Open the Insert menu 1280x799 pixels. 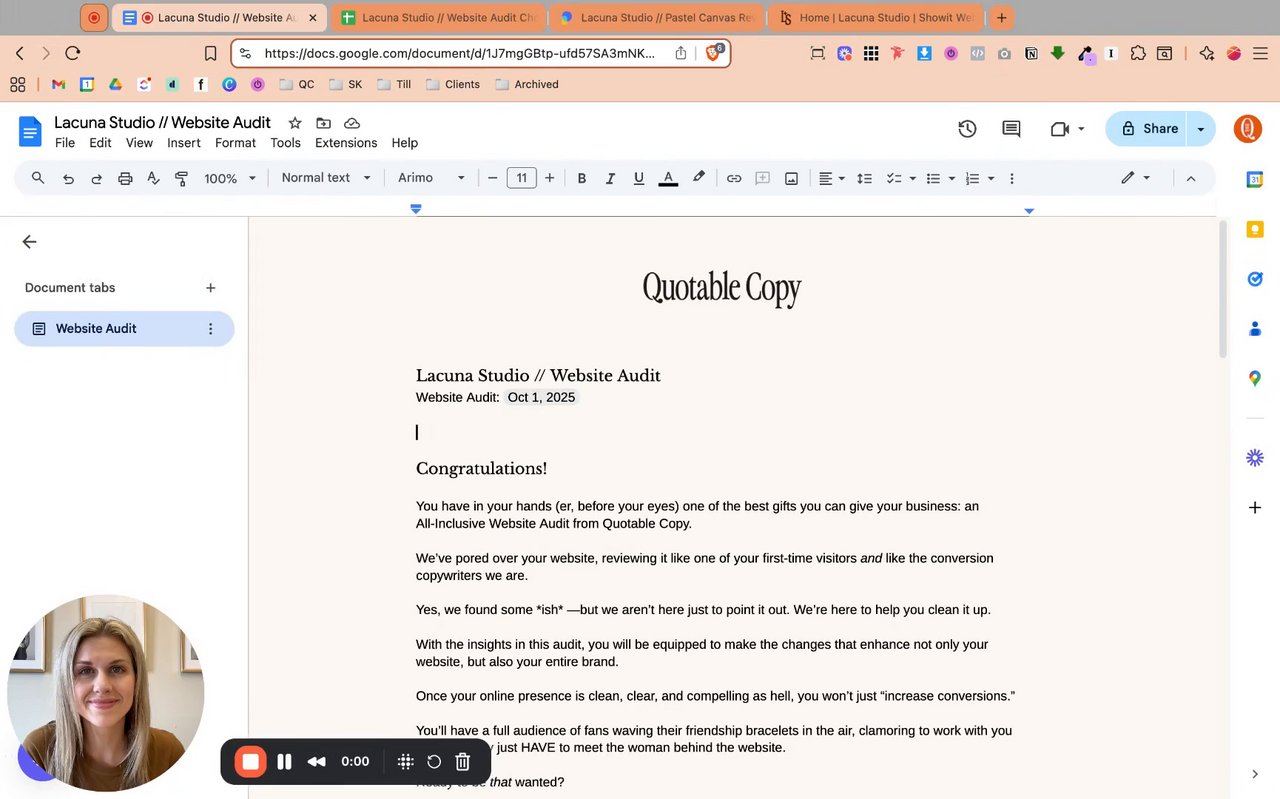tap(184, 143)
